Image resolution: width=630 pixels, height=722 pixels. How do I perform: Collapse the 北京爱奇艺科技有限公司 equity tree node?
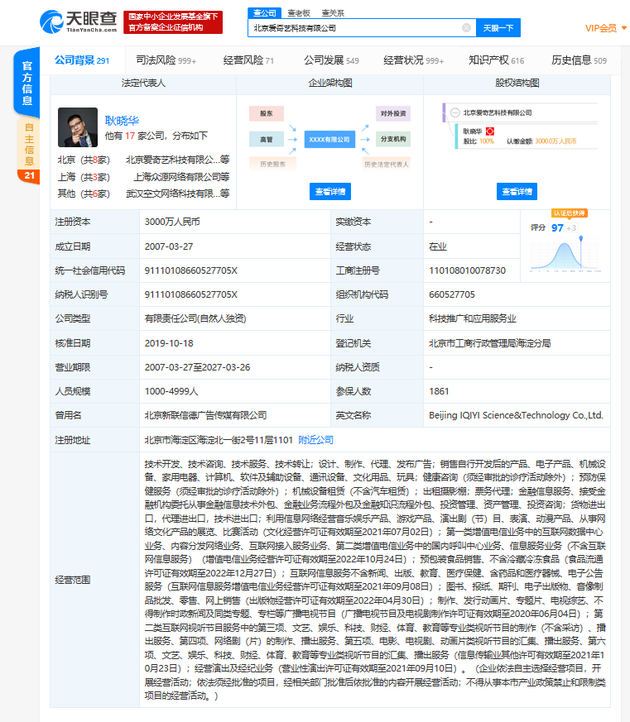455,112
